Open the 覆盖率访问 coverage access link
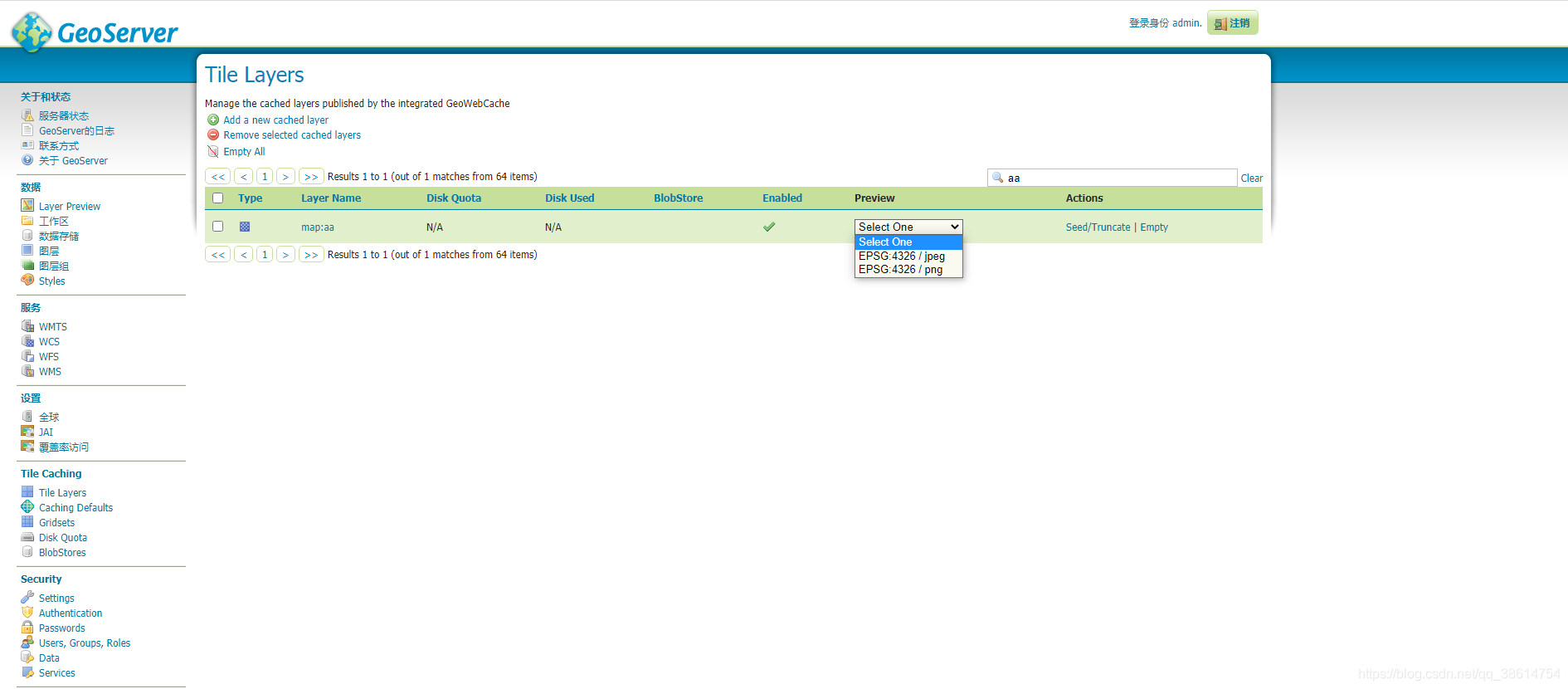Viewport: 1568px width, 689px height. point(64,447)
